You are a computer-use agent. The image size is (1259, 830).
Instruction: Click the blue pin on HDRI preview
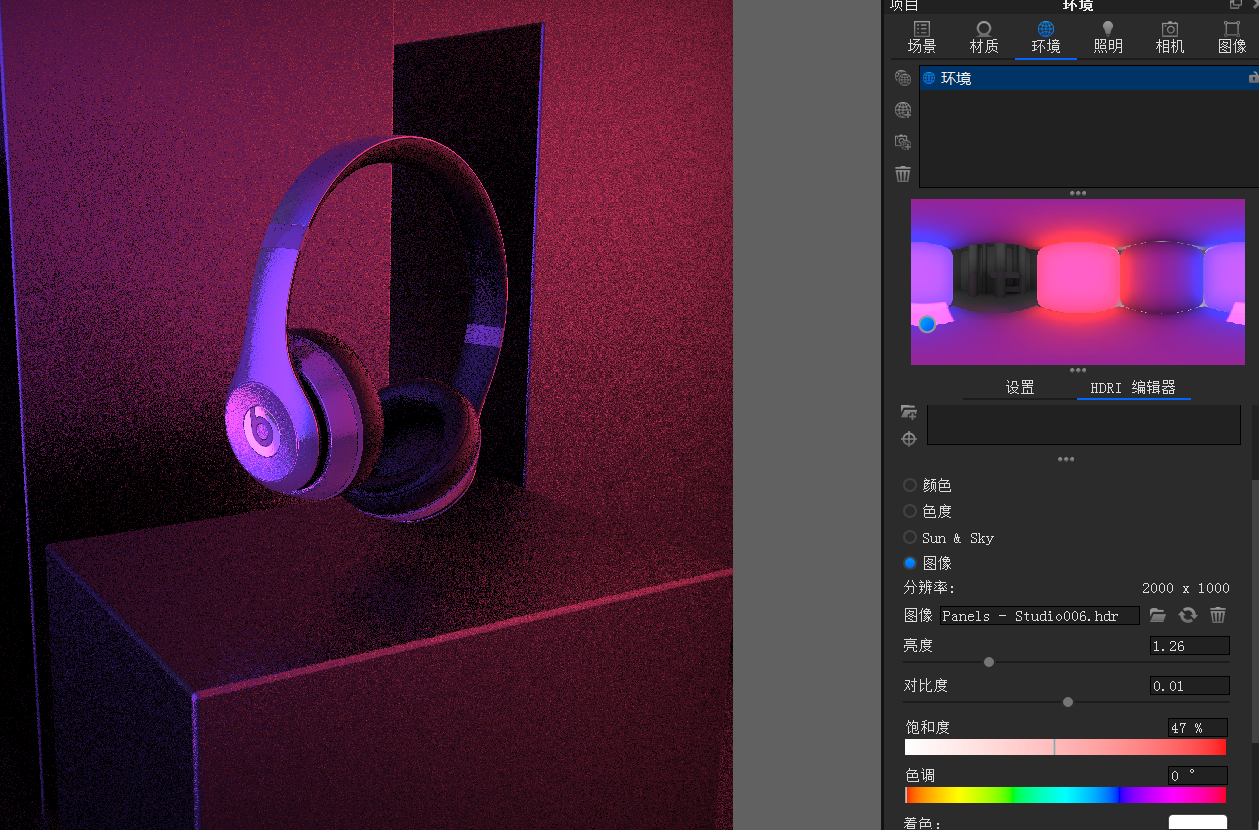click(x=927, y=324)
